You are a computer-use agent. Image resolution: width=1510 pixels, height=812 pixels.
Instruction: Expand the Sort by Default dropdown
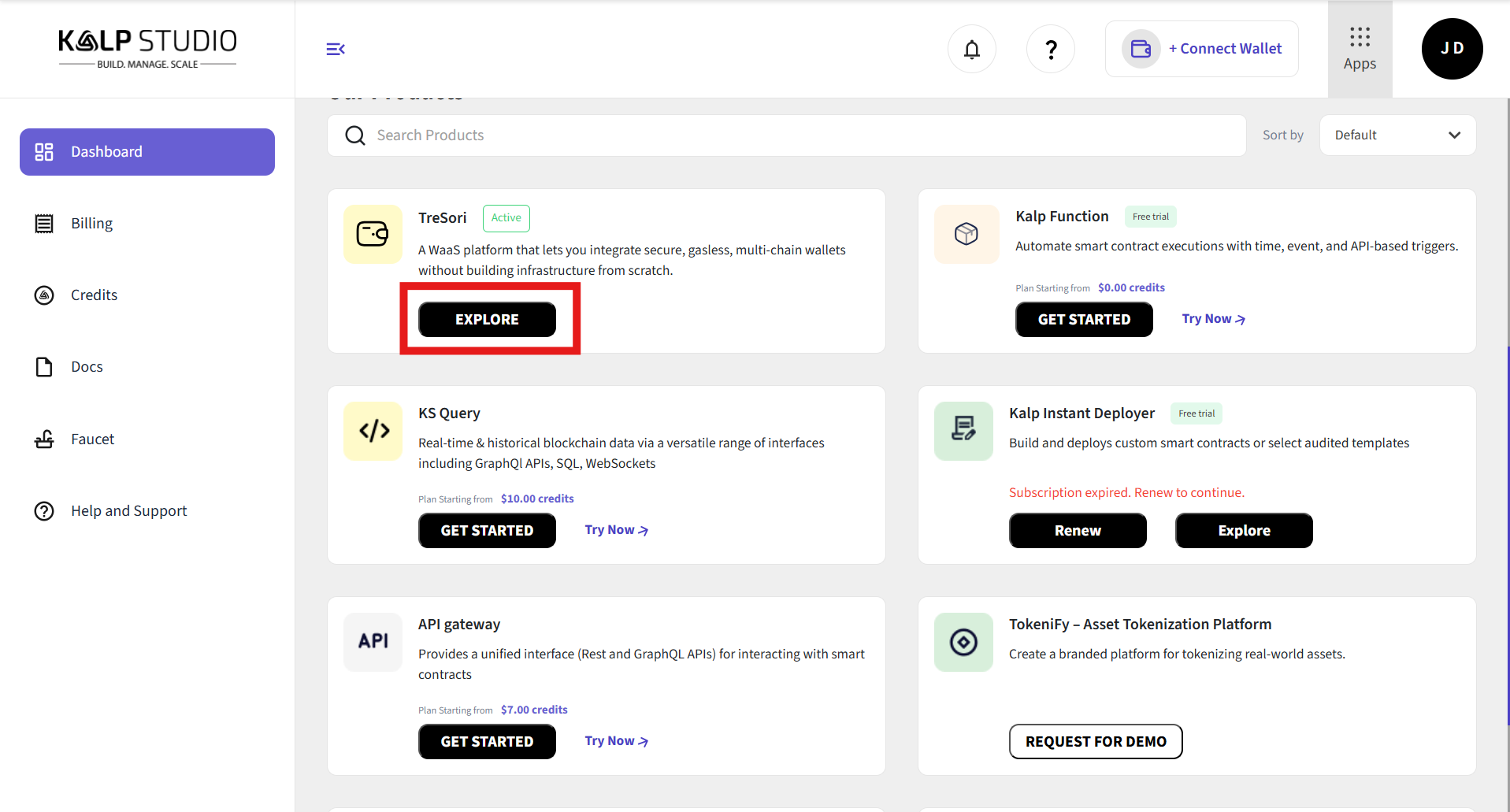click(1397, 135)
